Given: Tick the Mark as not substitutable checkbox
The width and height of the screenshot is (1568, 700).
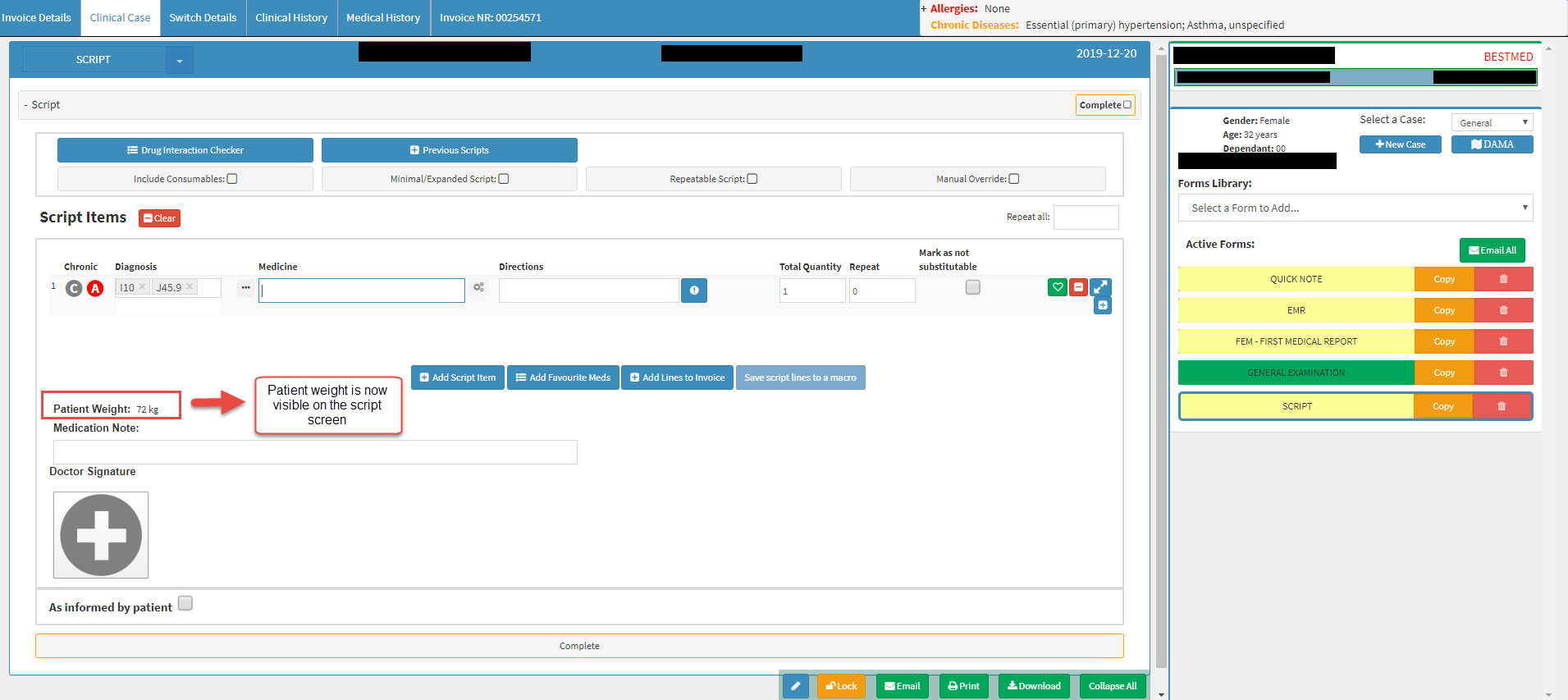Looking at the screenshot, I should tap(972, 287).
